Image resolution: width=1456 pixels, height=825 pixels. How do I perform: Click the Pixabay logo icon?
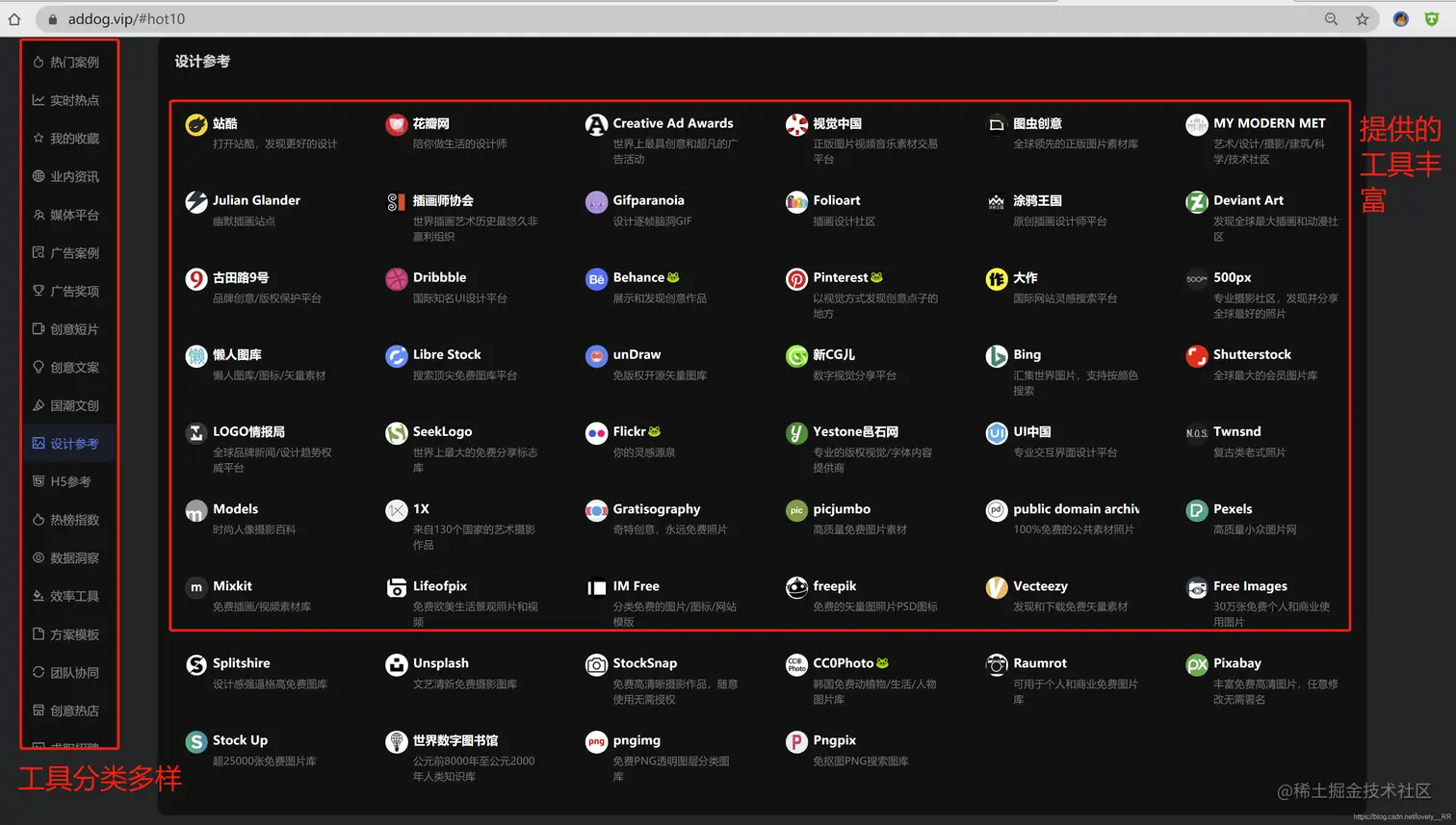point(1197,664)
